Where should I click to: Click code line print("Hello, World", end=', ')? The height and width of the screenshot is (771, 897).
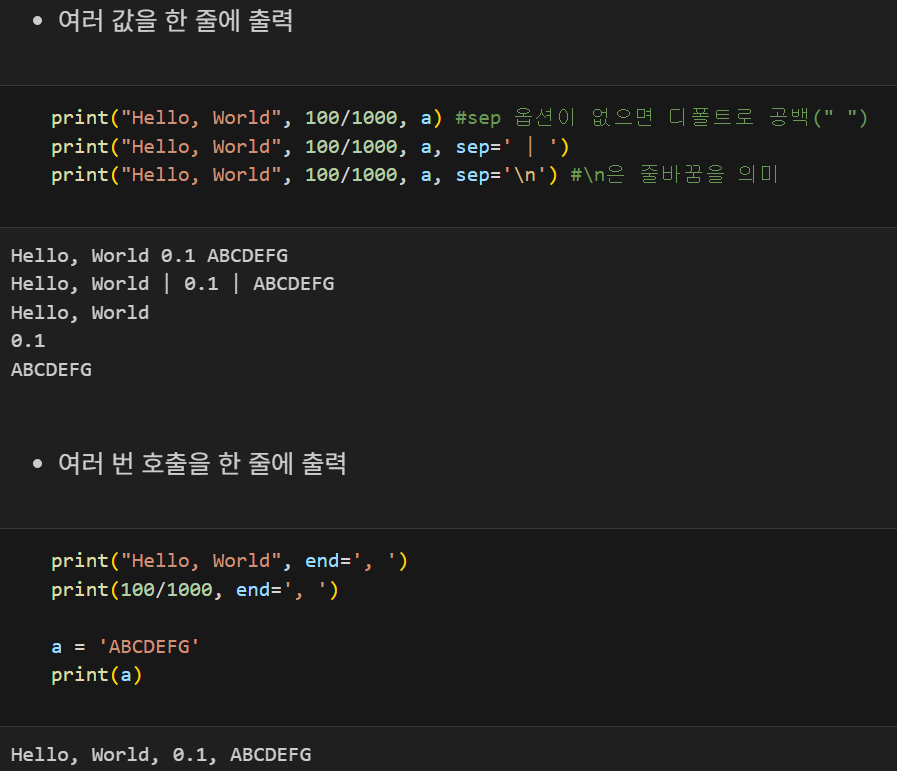click(229, 561)
